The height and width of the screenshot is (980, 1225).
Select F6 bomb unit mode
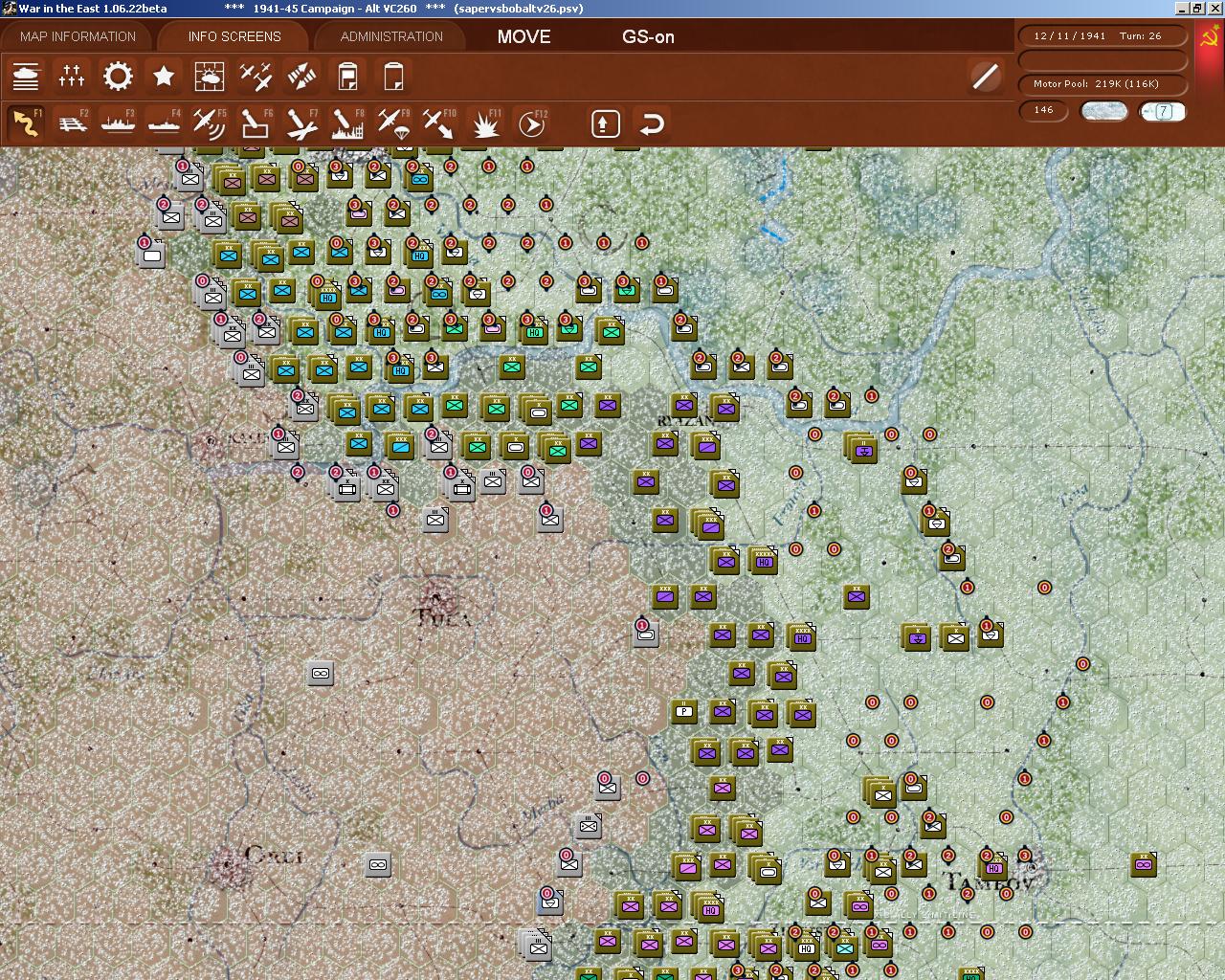pos(256,123)
